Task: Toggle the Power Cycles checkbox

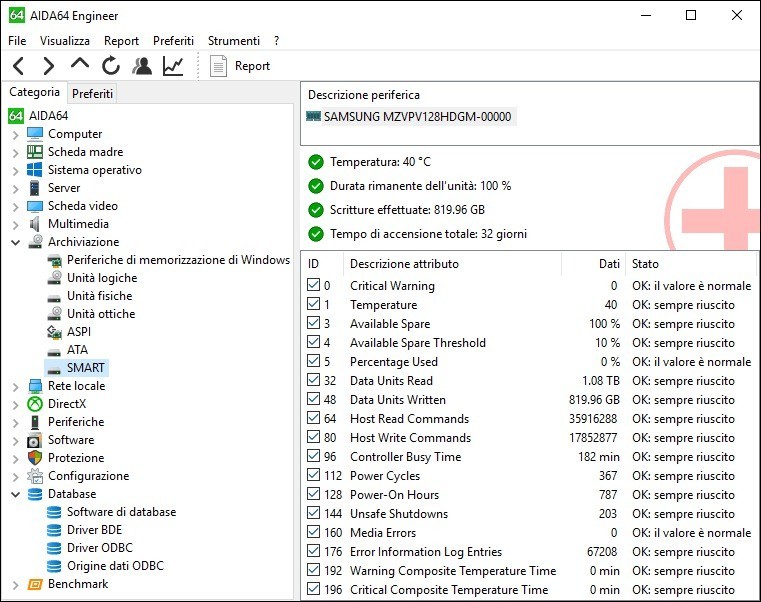Action: tap(314, 476)
